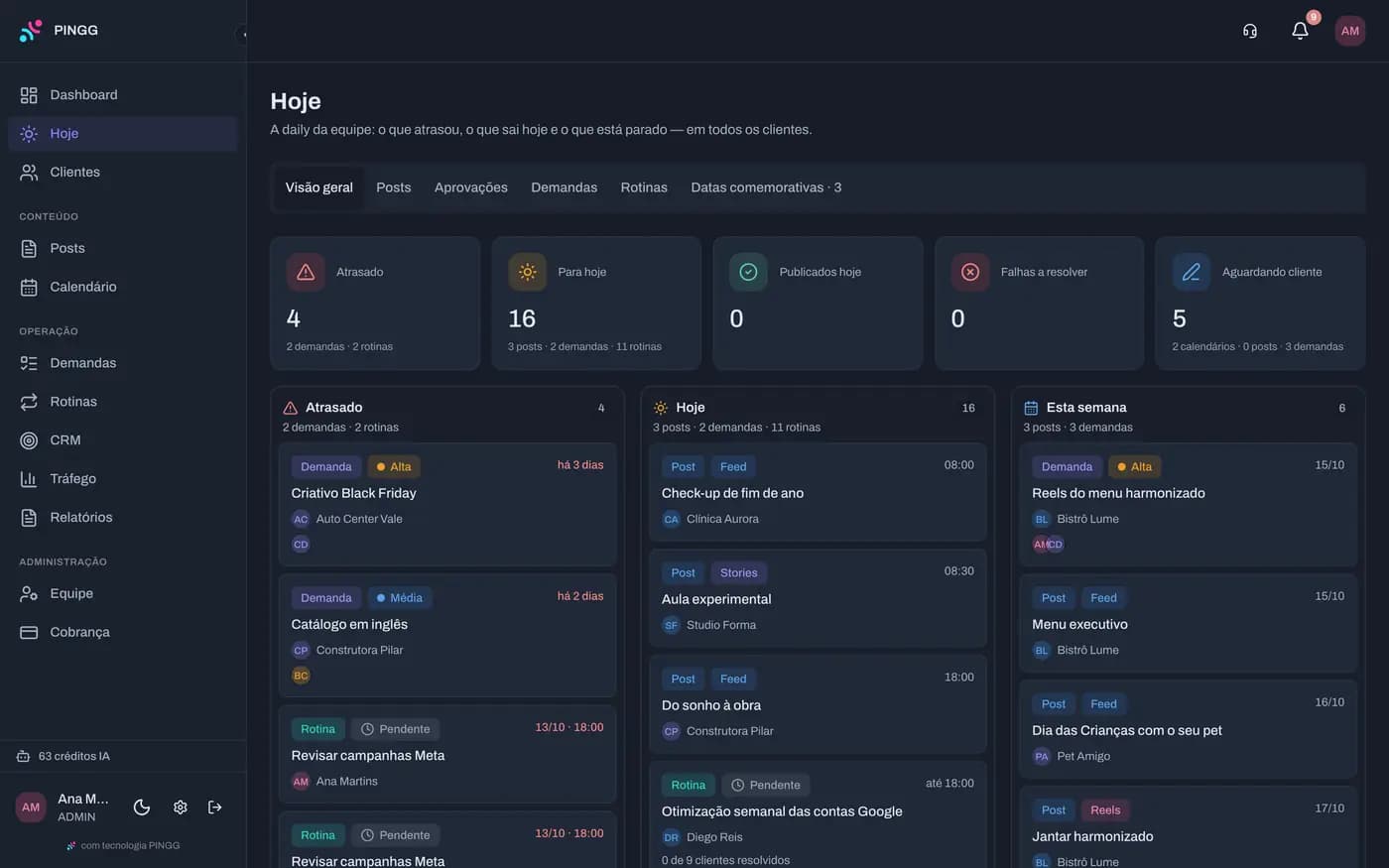Open the Menu executivo post card
This screenshot has width=1389, height=868.
[1188, 623]
